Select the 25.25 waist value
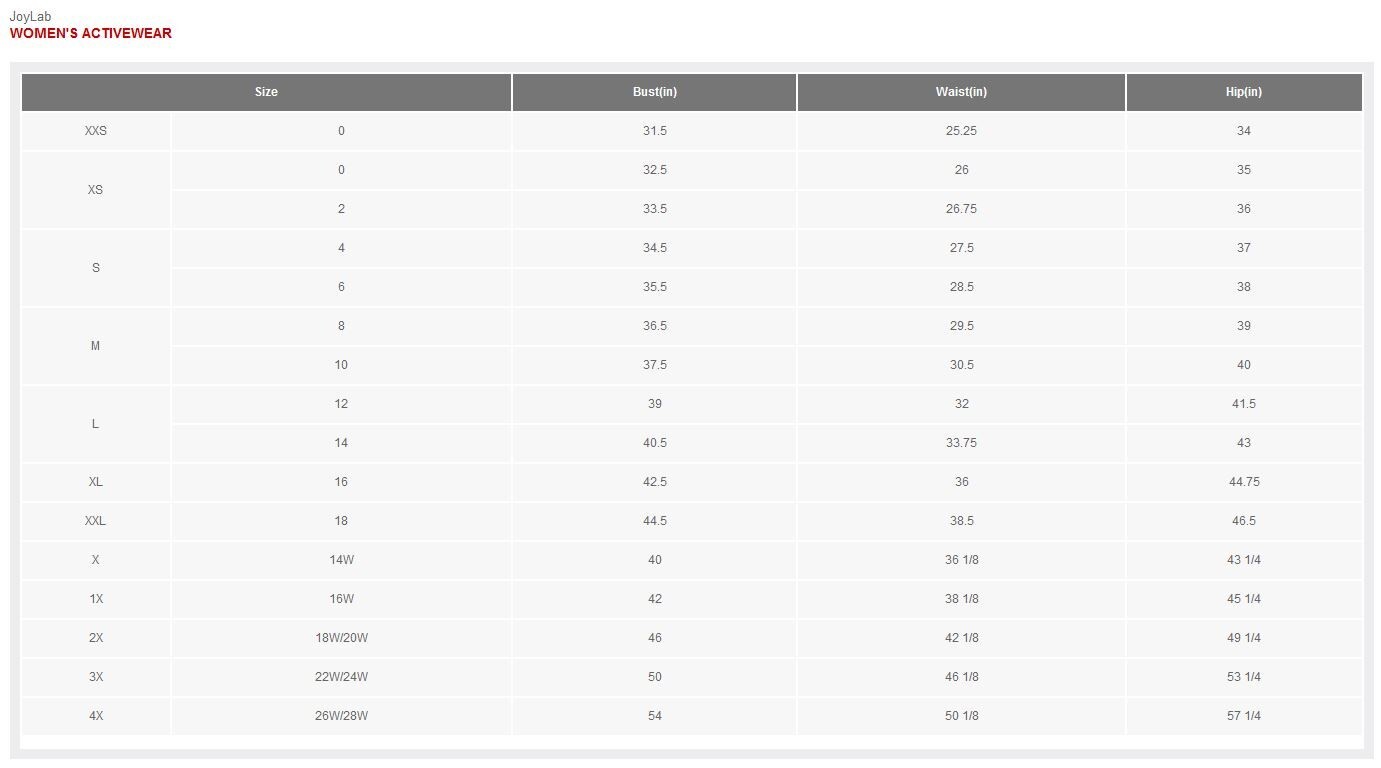The width and height of the screenshot is (1381, 768). click(x=961, y=131)
